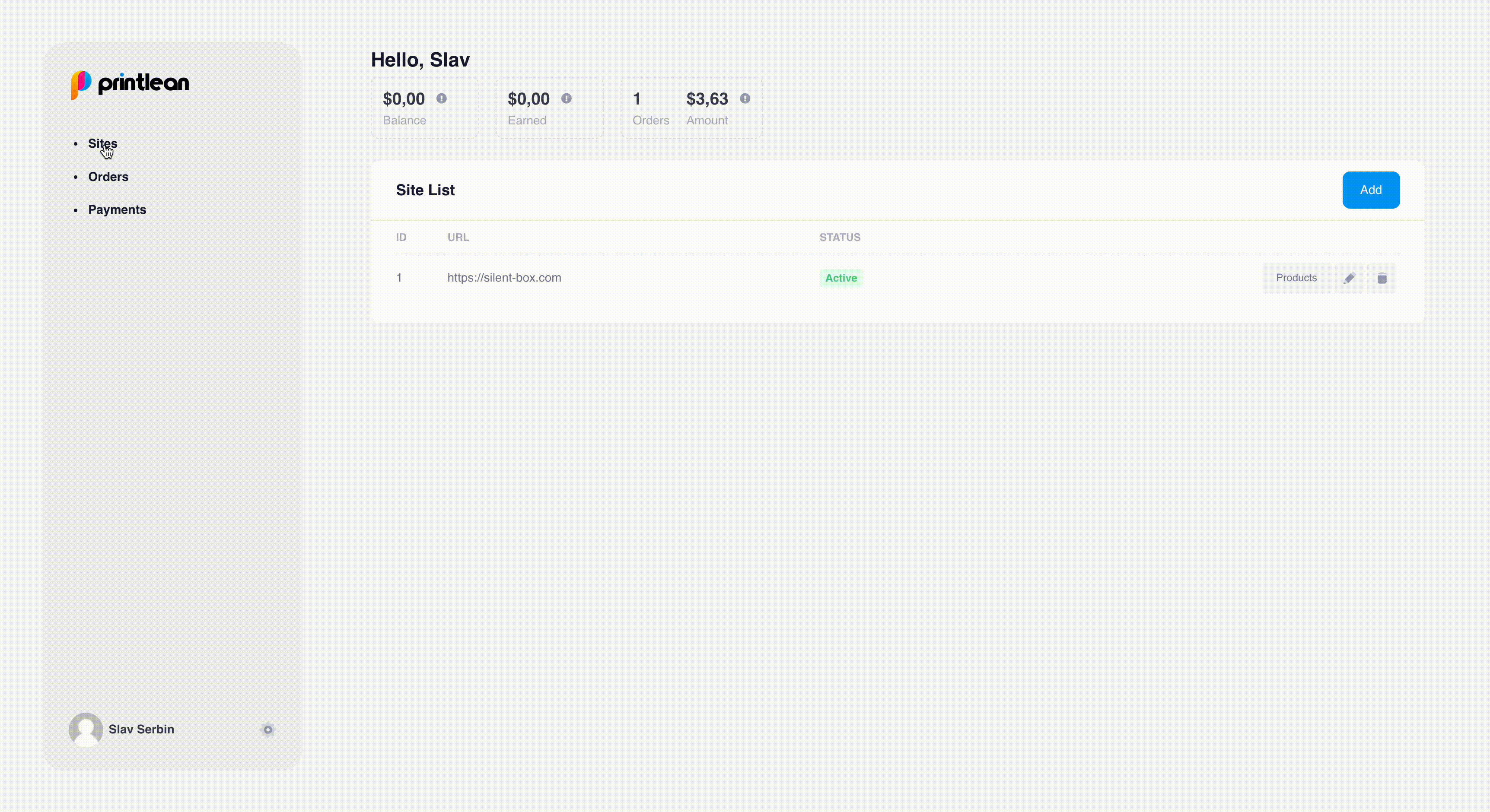Click the Orders count stat card
Screen dimensions: 1490x812
coord(650,108)
